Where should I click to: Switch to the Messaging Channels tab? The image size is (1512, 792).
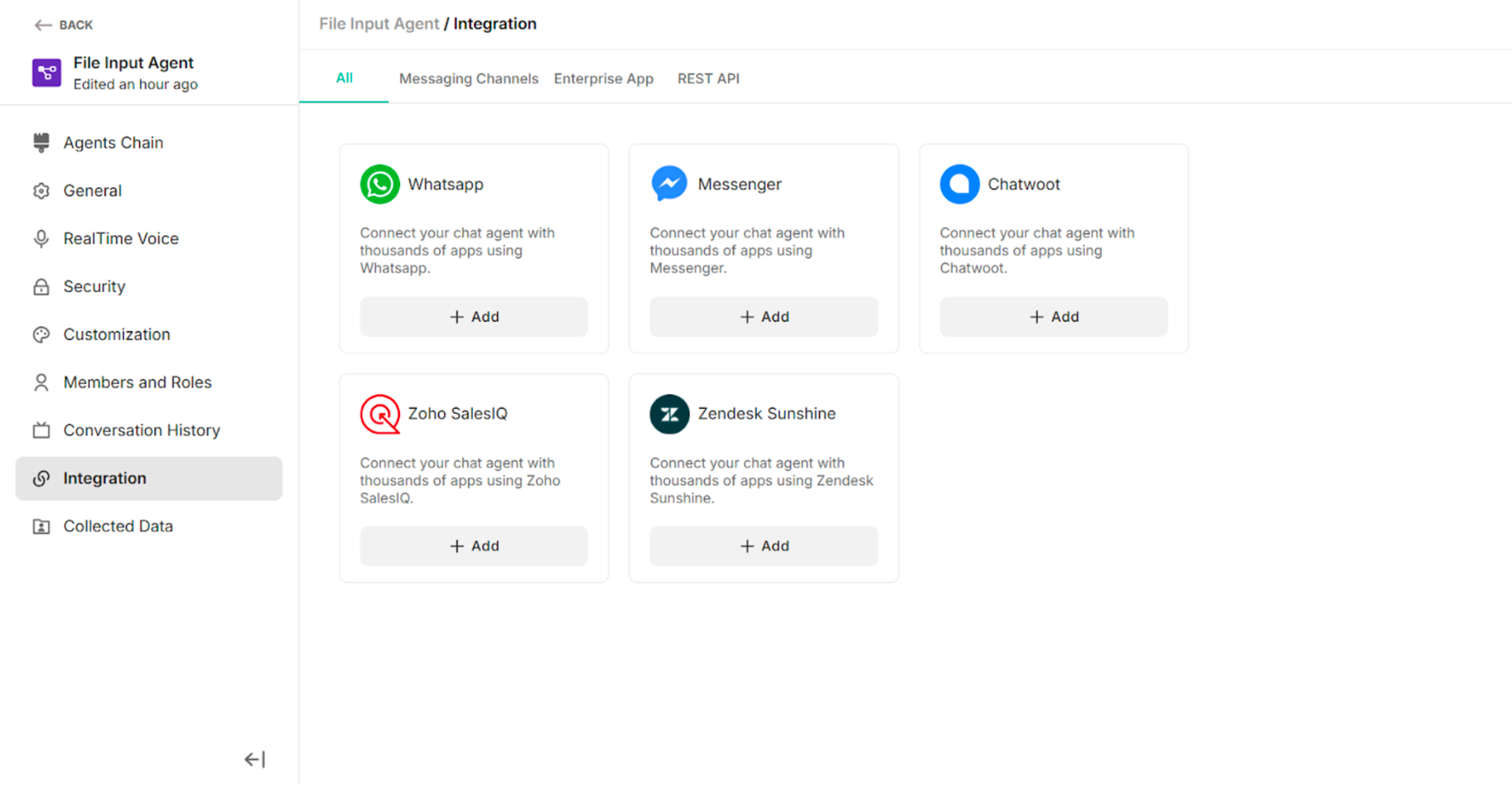point(468,79)
